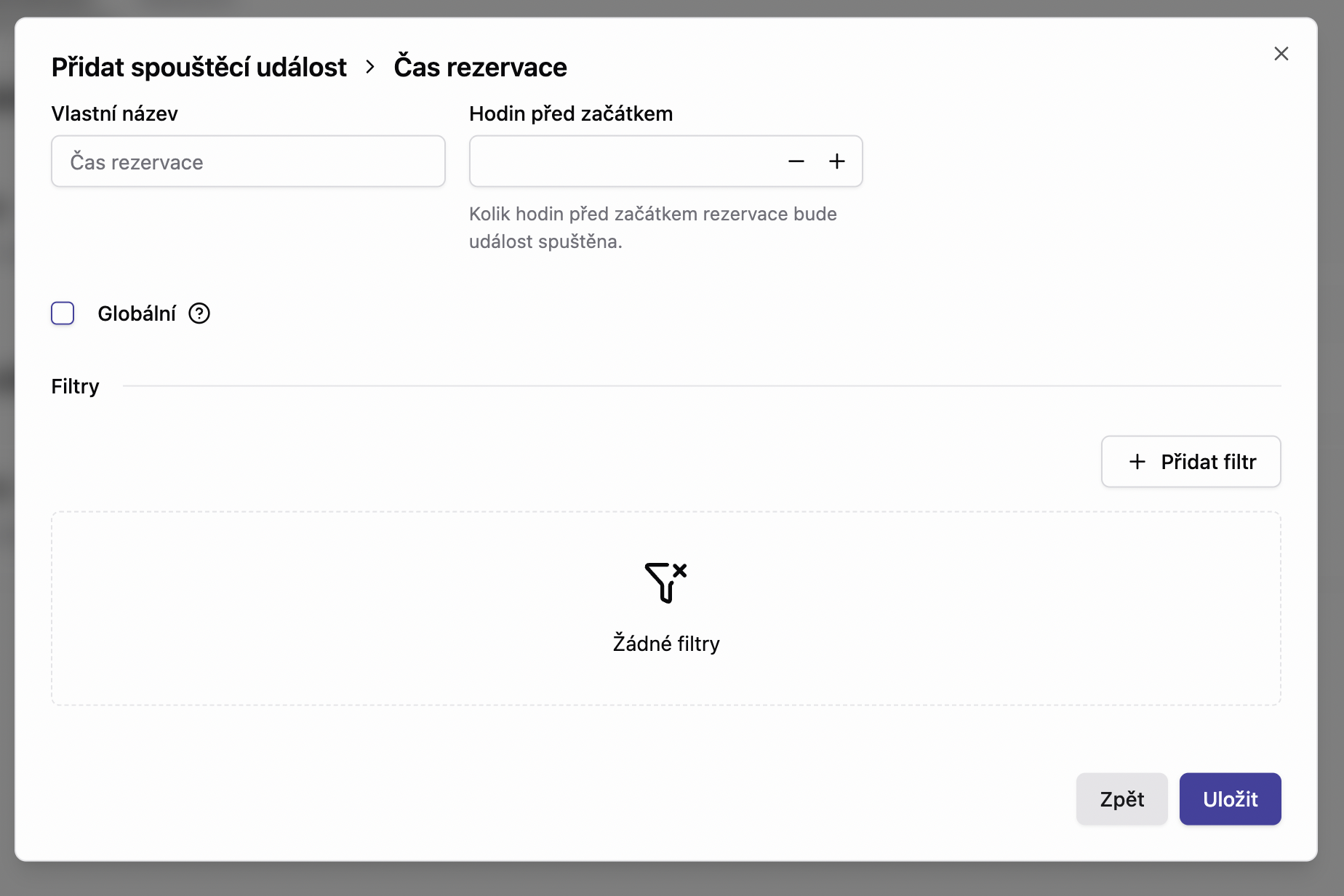The image size is (1344, 896).
Task: Click the minus icon in hours stepper
Action: [x=796, y=161]
